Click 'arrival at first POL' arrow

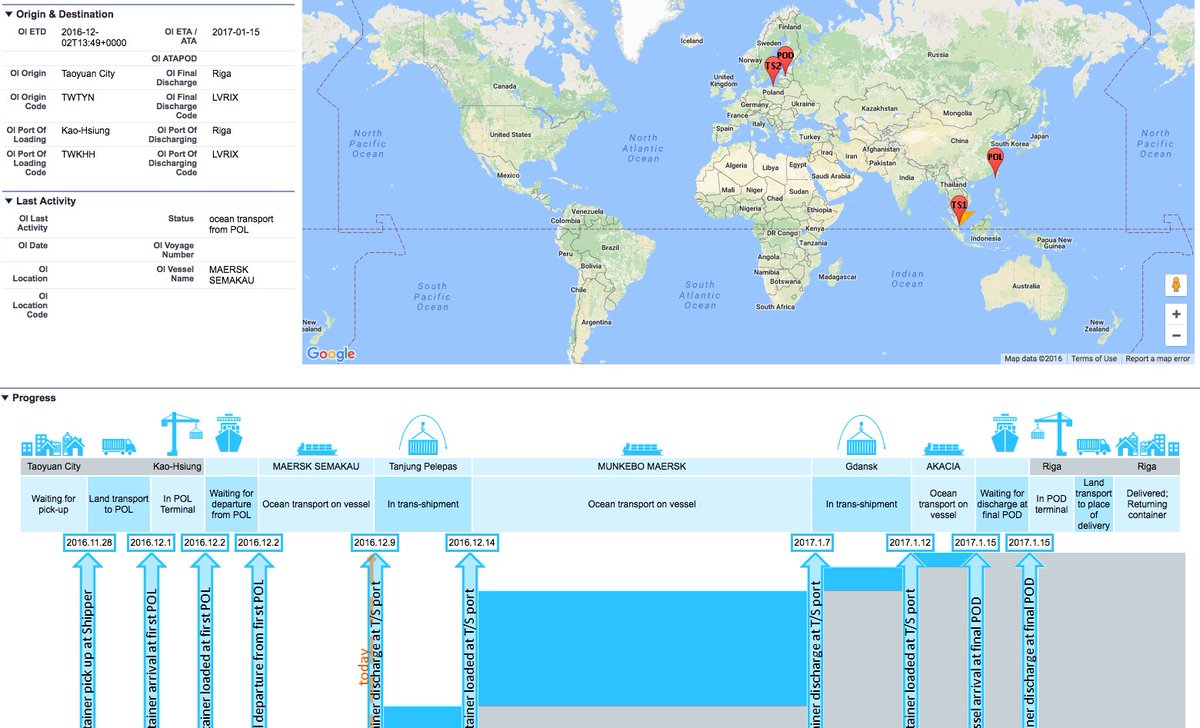(x=150, y=640)
